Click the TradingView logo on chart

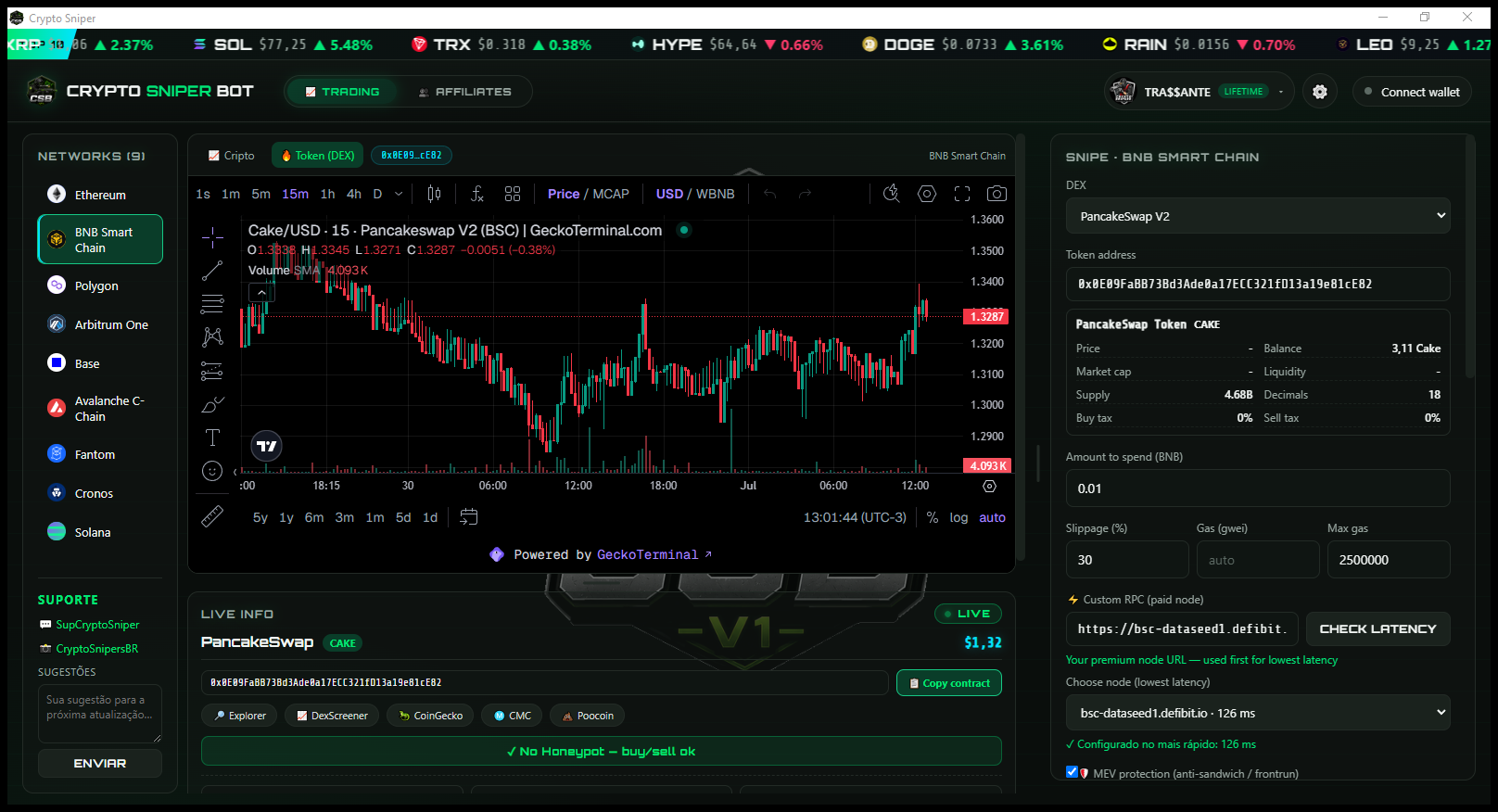tap(267, 446)
